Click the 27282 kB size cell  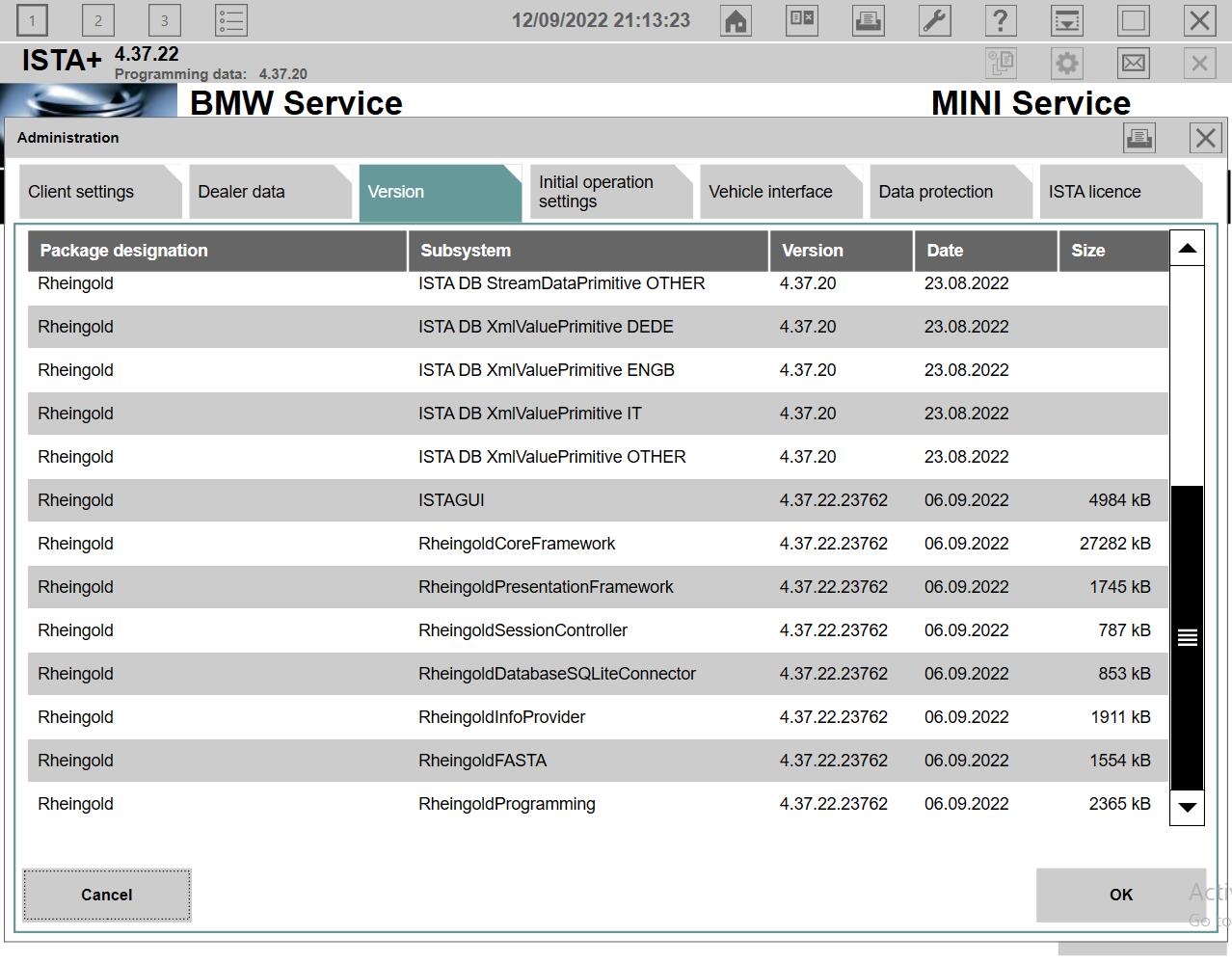pyautogui.click(x=1114, y=544)
